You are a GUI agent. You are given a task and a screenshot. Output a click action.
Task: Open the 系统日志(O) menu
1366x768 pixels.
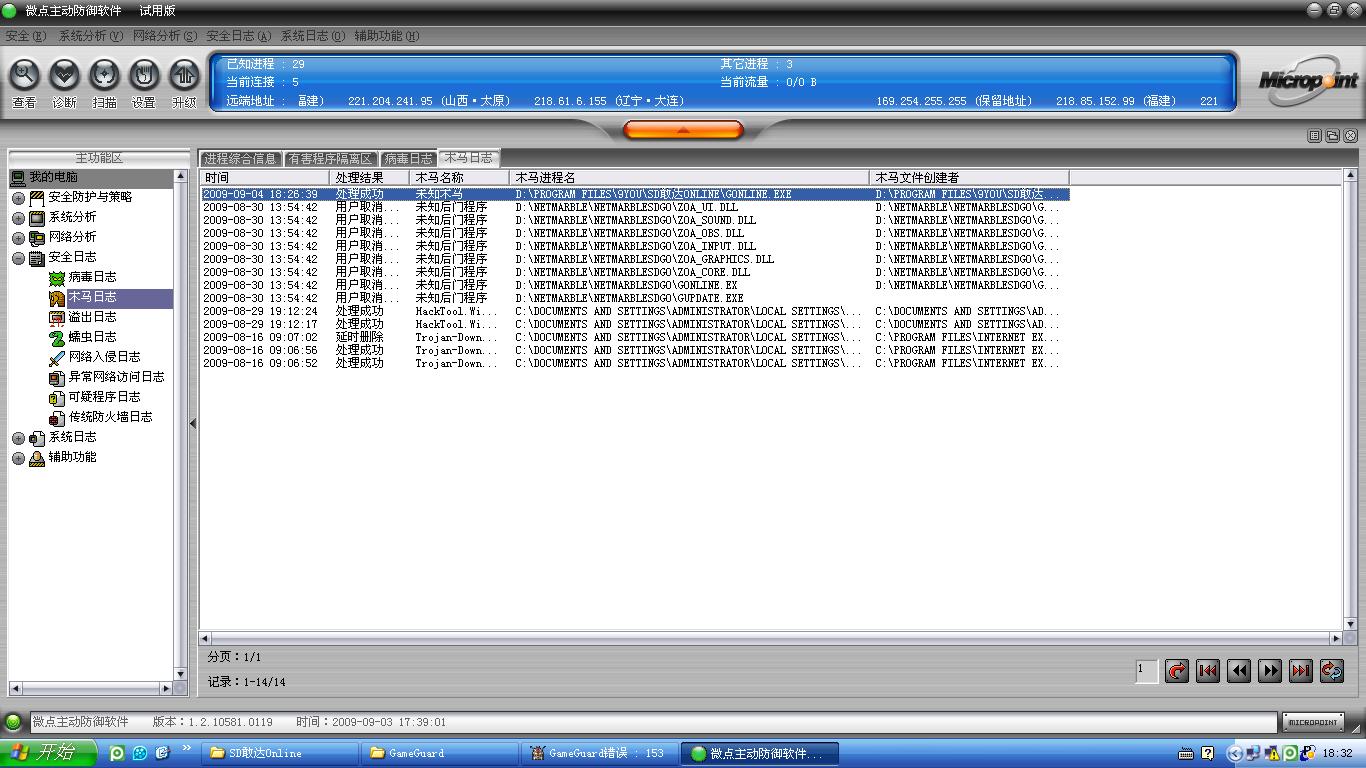[x=313, y=35]
